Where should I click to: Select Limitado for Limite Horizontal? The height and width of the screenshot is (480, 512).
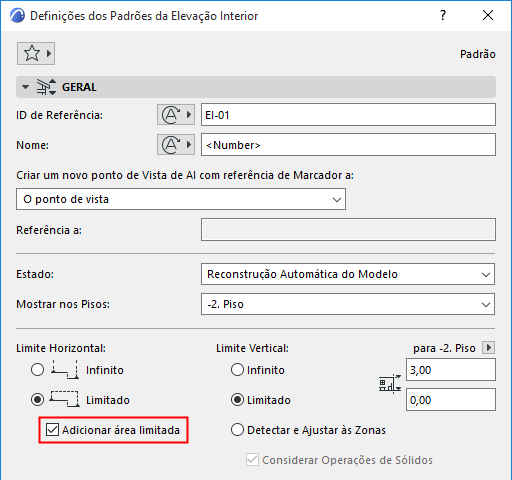pos(37,399)
